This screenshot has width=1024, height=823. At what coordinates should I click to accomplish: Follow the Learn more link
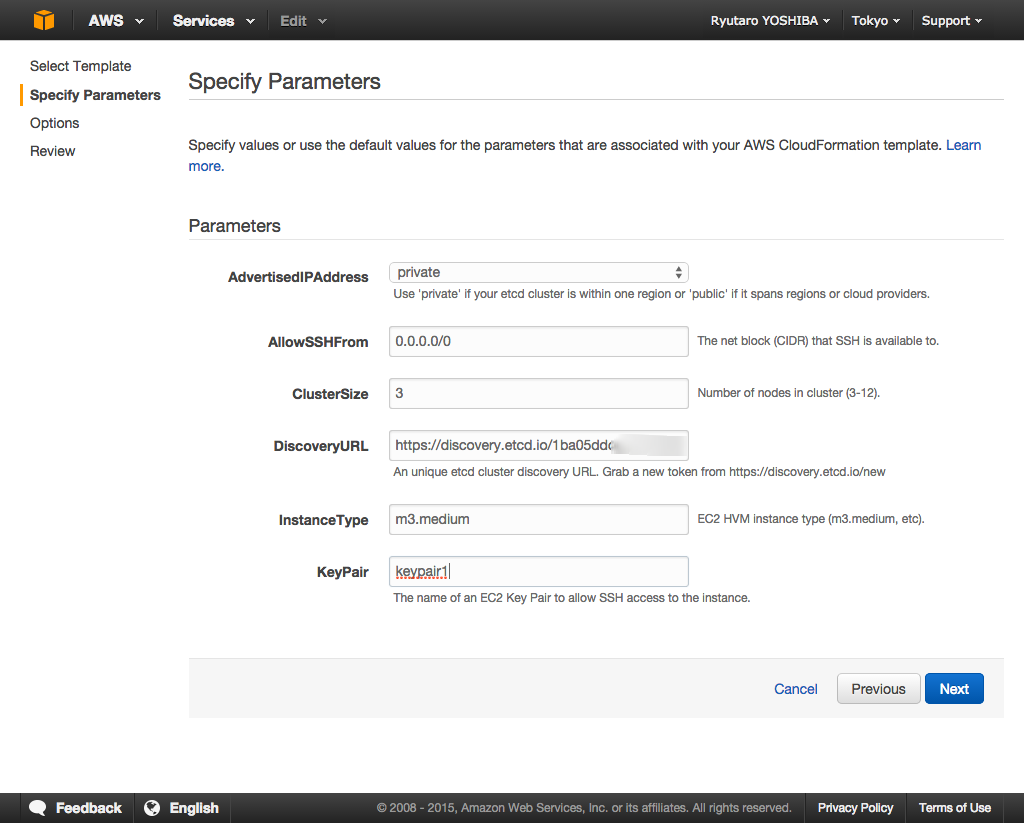coord(963,145)
